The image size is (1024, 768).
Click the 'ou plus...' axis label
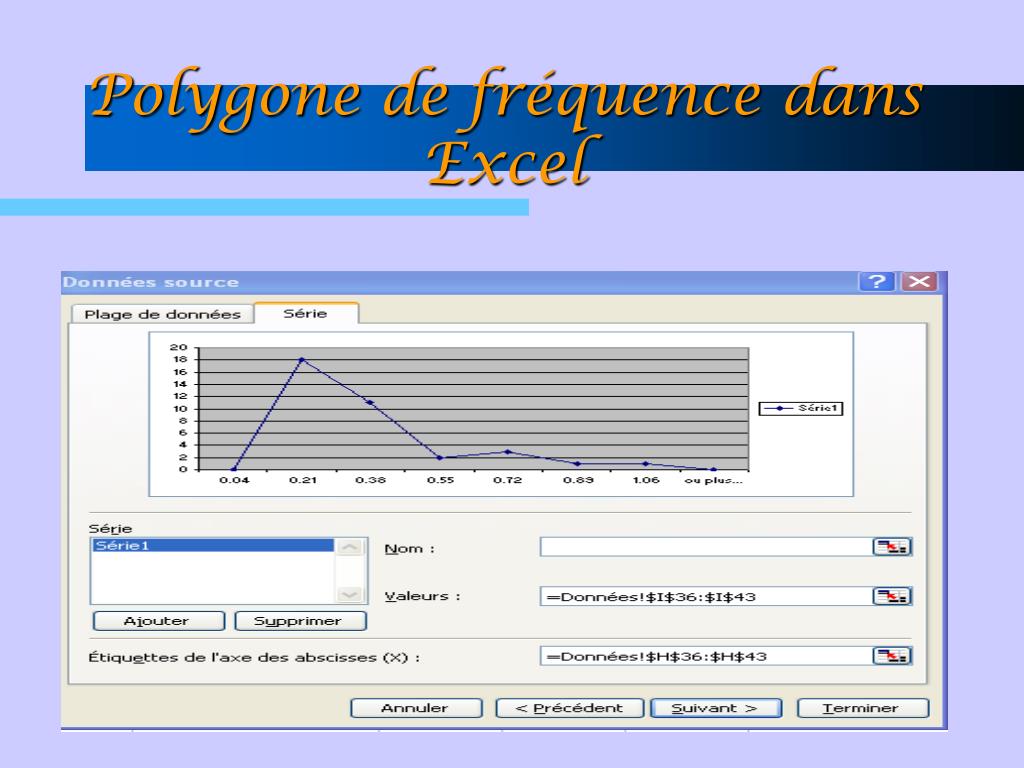[x=713, y=480]
